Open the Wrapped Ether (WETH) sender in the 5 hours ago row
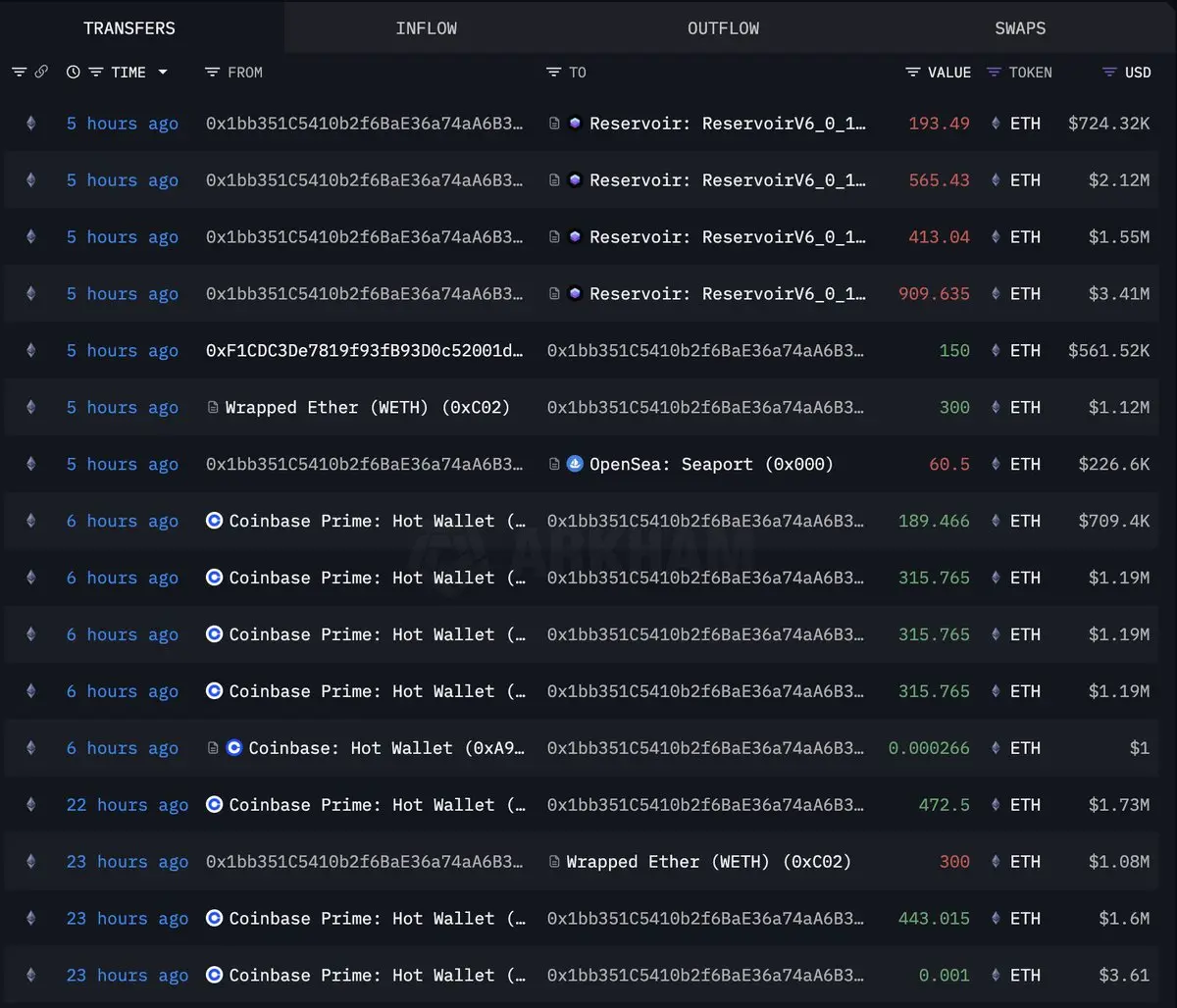 click(x=368, y=407)
